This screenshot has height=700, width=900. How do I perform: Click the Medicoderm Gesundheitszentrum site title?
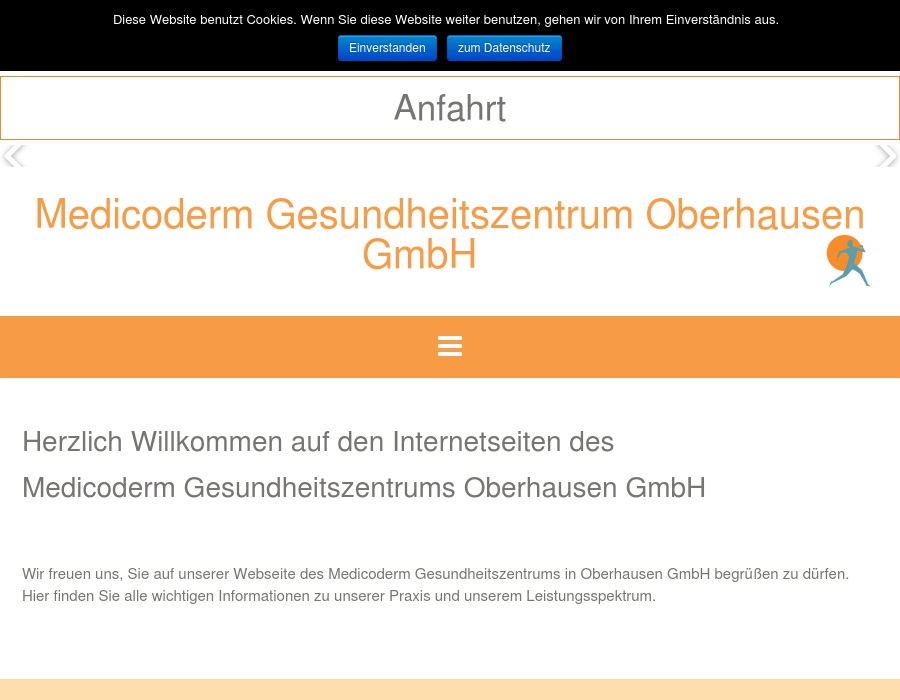449,232
